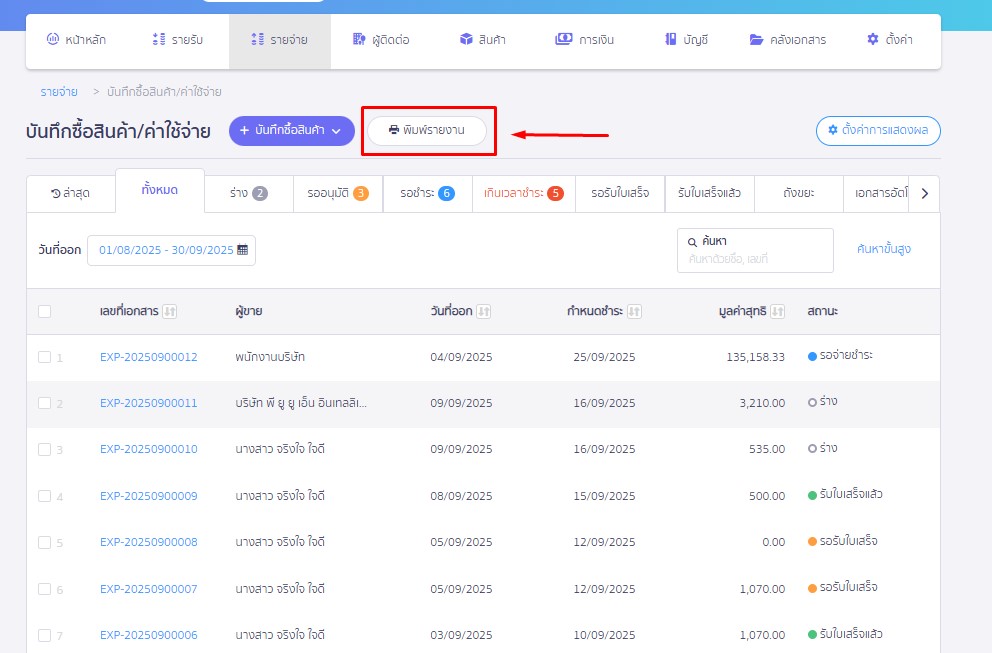The image size is (992, 653).
Task: Switch to the เกินเวลาชำระ tab
Action: (x=524, y=194)
